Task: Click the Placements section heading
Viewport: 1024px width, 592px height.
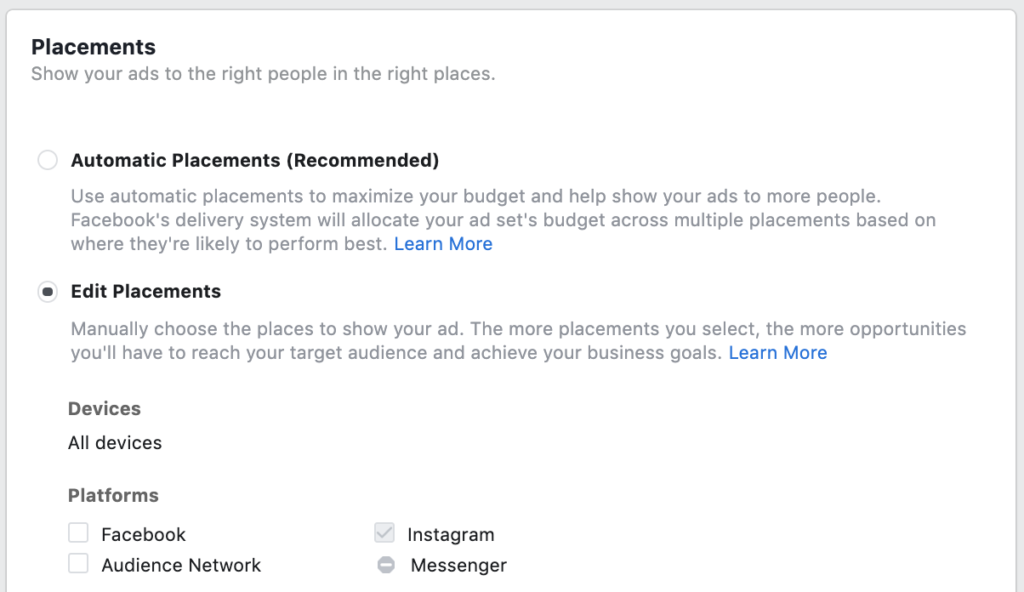Action: (93, 47)
